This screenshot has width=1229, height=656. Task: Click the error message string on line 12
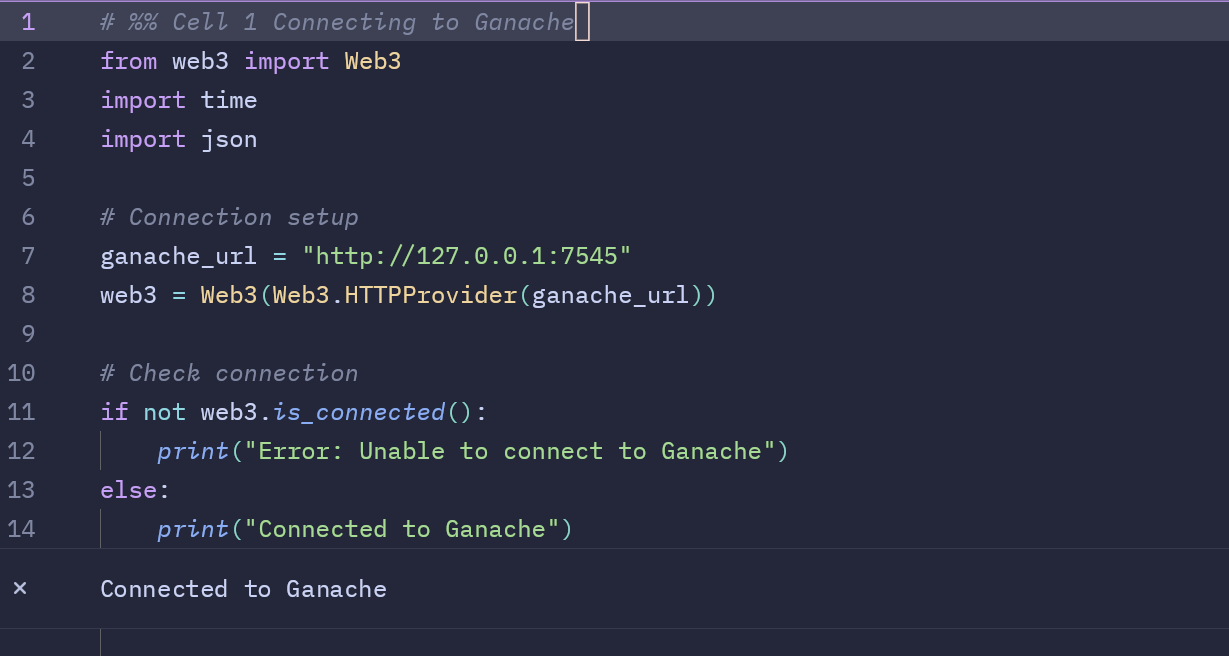(x=510, y=451)
